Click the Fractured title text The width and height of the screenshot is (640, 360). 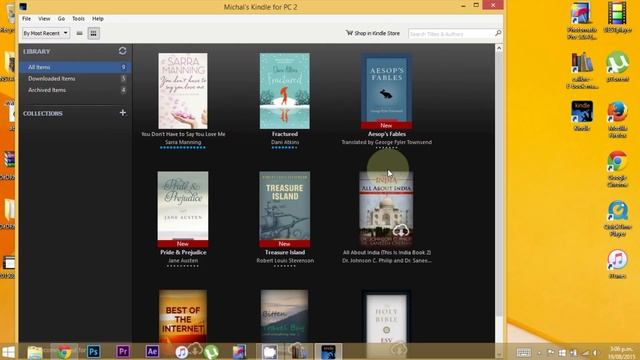(284, 134)
